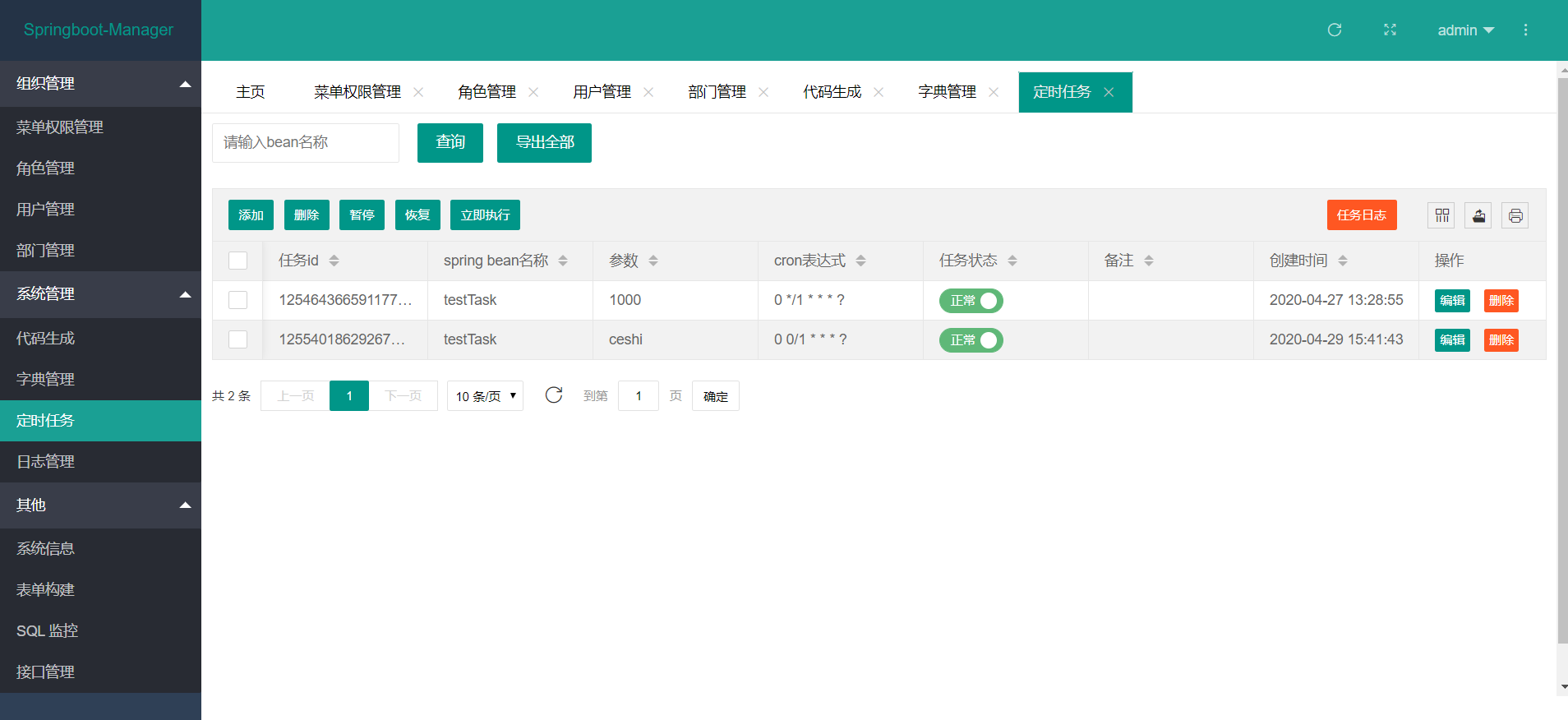Viewport: 1568px width, 720px height.
Task: Open the admin user dropdown
Action: coord(1465,30)
